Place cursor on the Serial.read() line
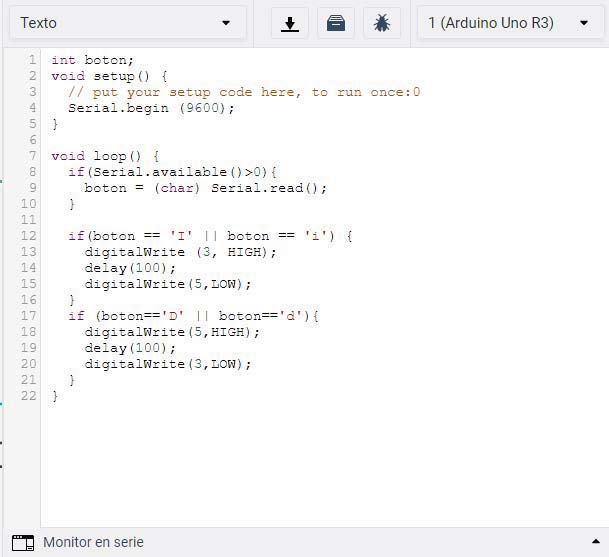This screenshot has width=609, height=557. click(205, 188)
